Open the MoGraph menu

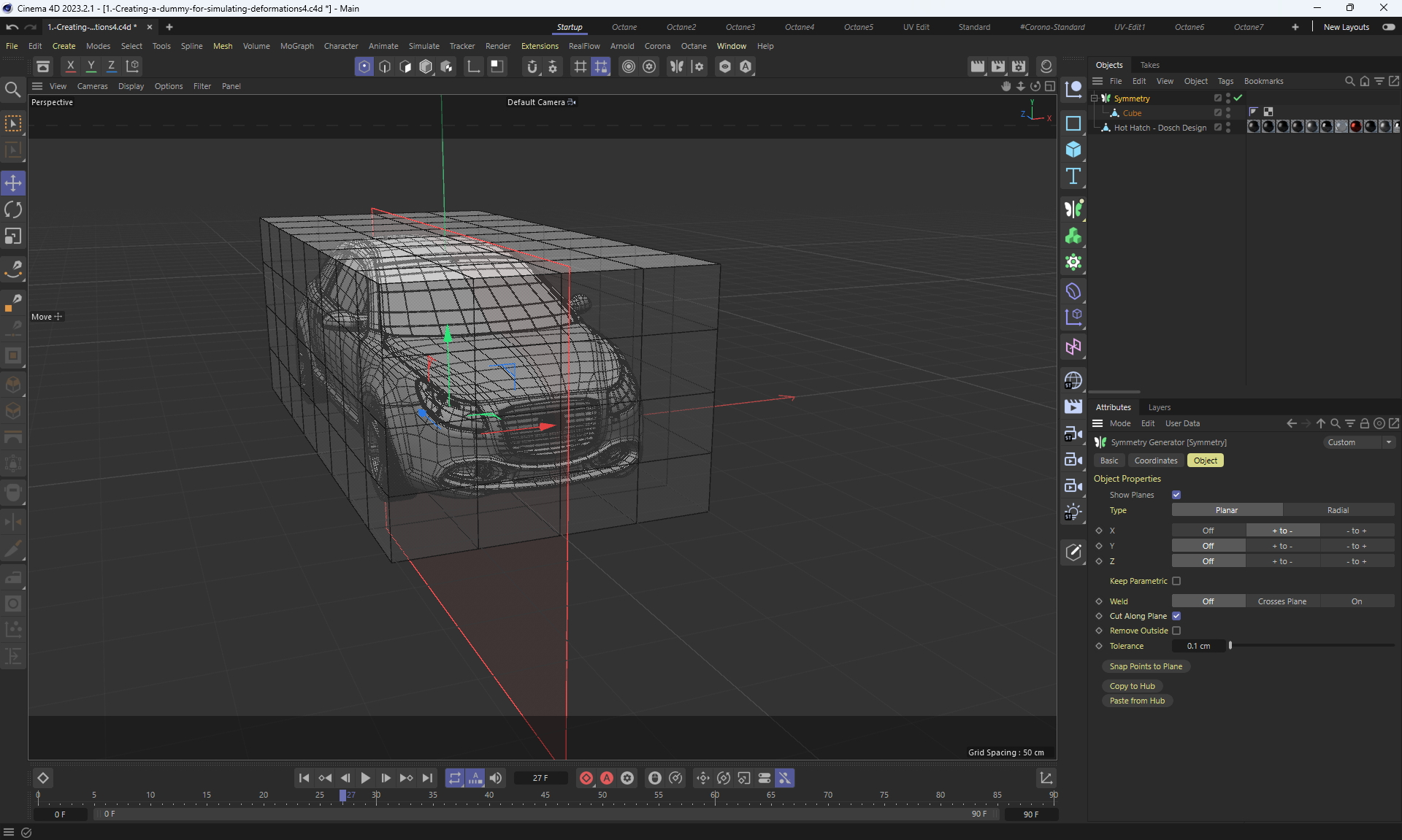click(x=296, y=46)
